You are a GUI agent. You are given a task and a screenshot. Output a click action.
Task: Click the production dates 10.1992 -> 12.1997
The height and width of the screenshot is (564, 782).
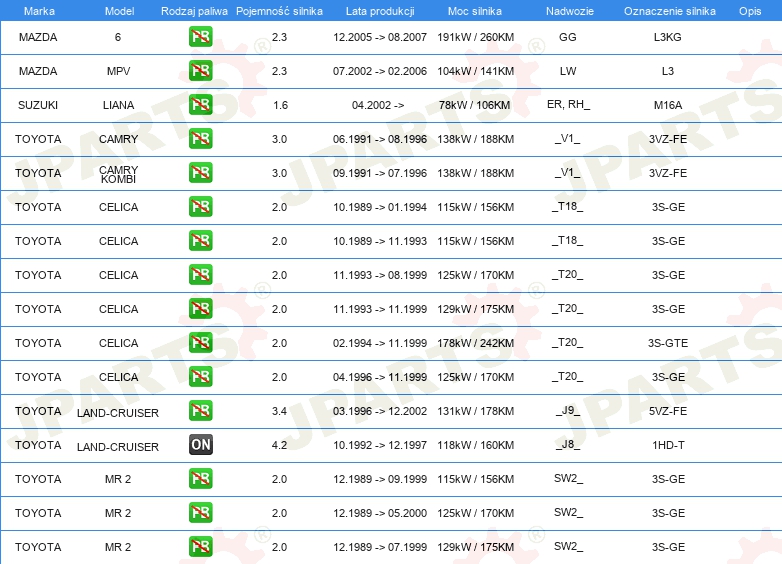coord(380,445)
